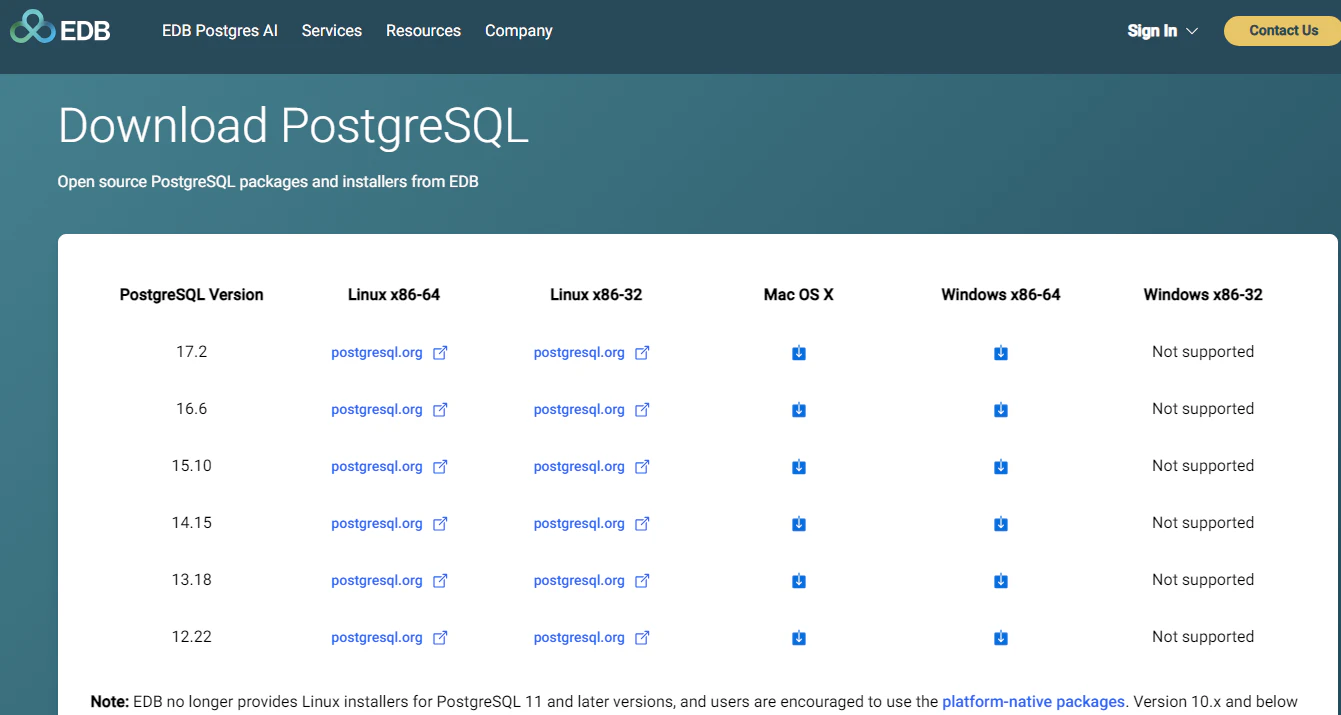The image size is (1341, 715).
Task: Click the Mac OS X column header
Action: pyautogui.click(x=799, y=295)
